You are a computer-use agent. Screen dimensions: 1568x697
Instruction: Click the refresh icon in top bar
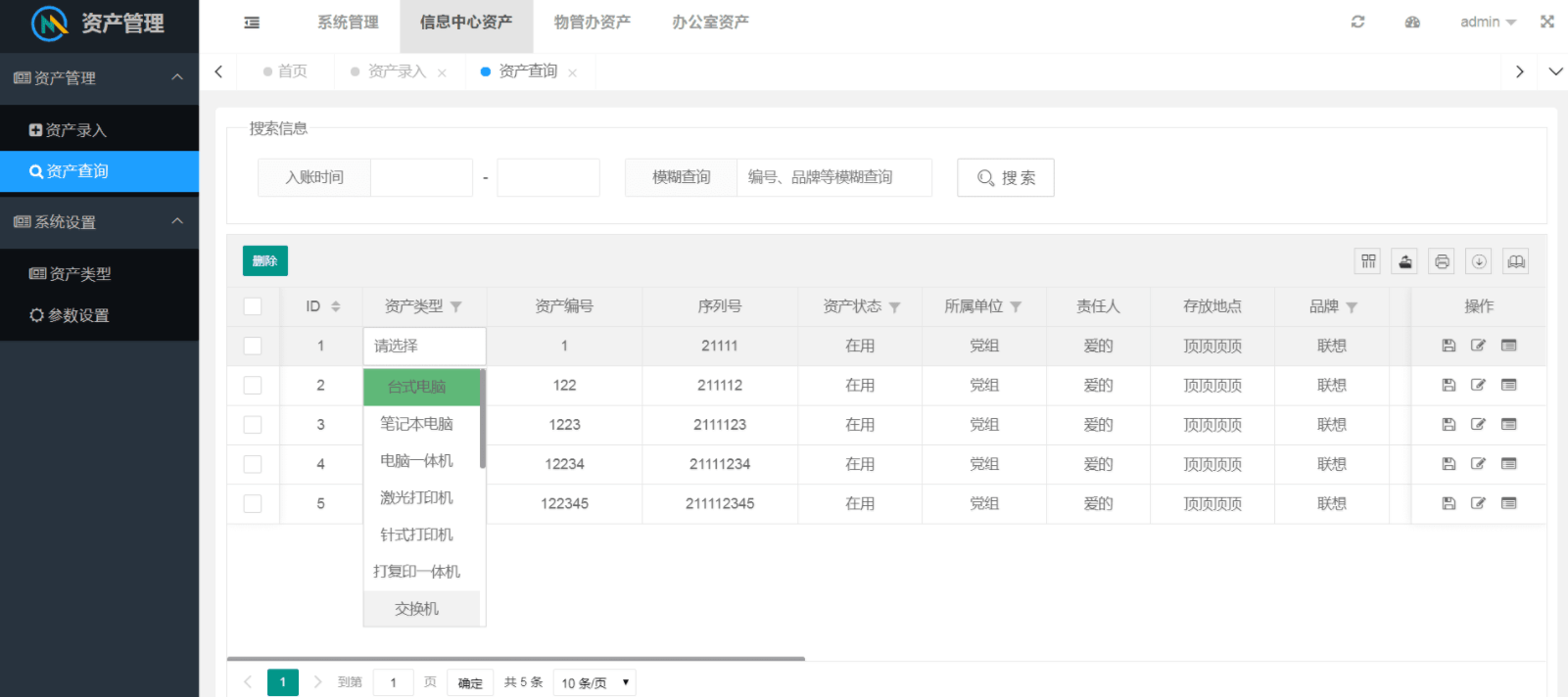coord(1357,22)
